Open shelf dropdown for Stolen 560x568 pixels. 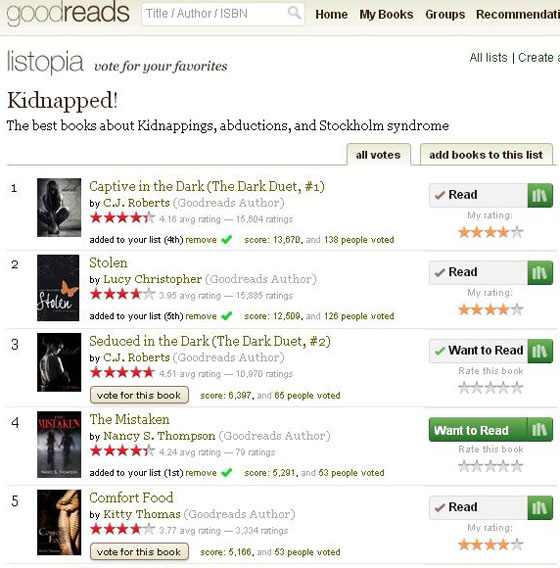[540, 272]
